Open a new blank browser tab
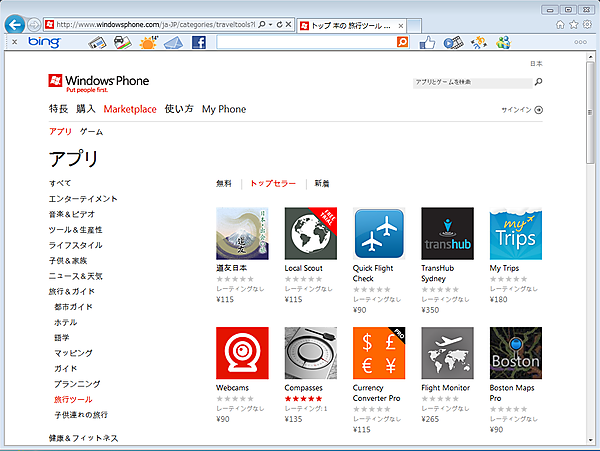Viewport: 600px width, 451px height. (x=414, y=26)
